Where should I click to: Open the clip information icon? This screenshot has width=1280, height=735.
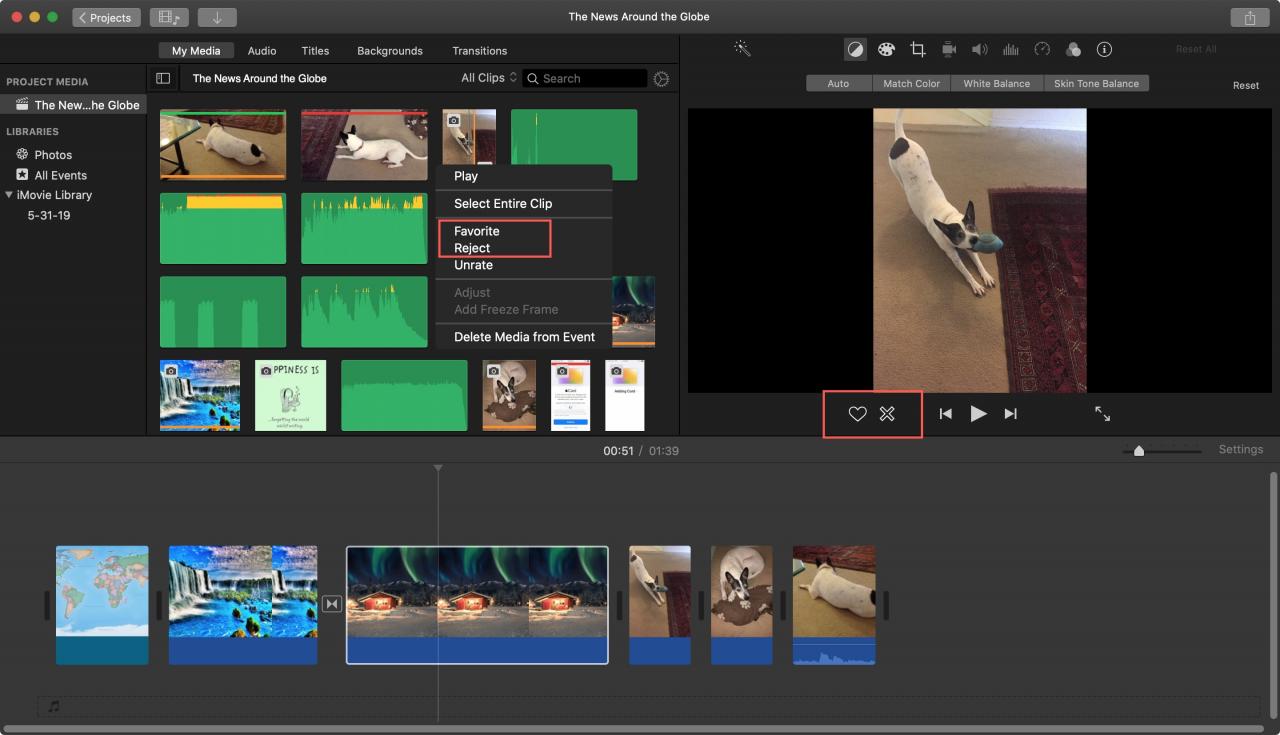click(x=1104, y=49)
